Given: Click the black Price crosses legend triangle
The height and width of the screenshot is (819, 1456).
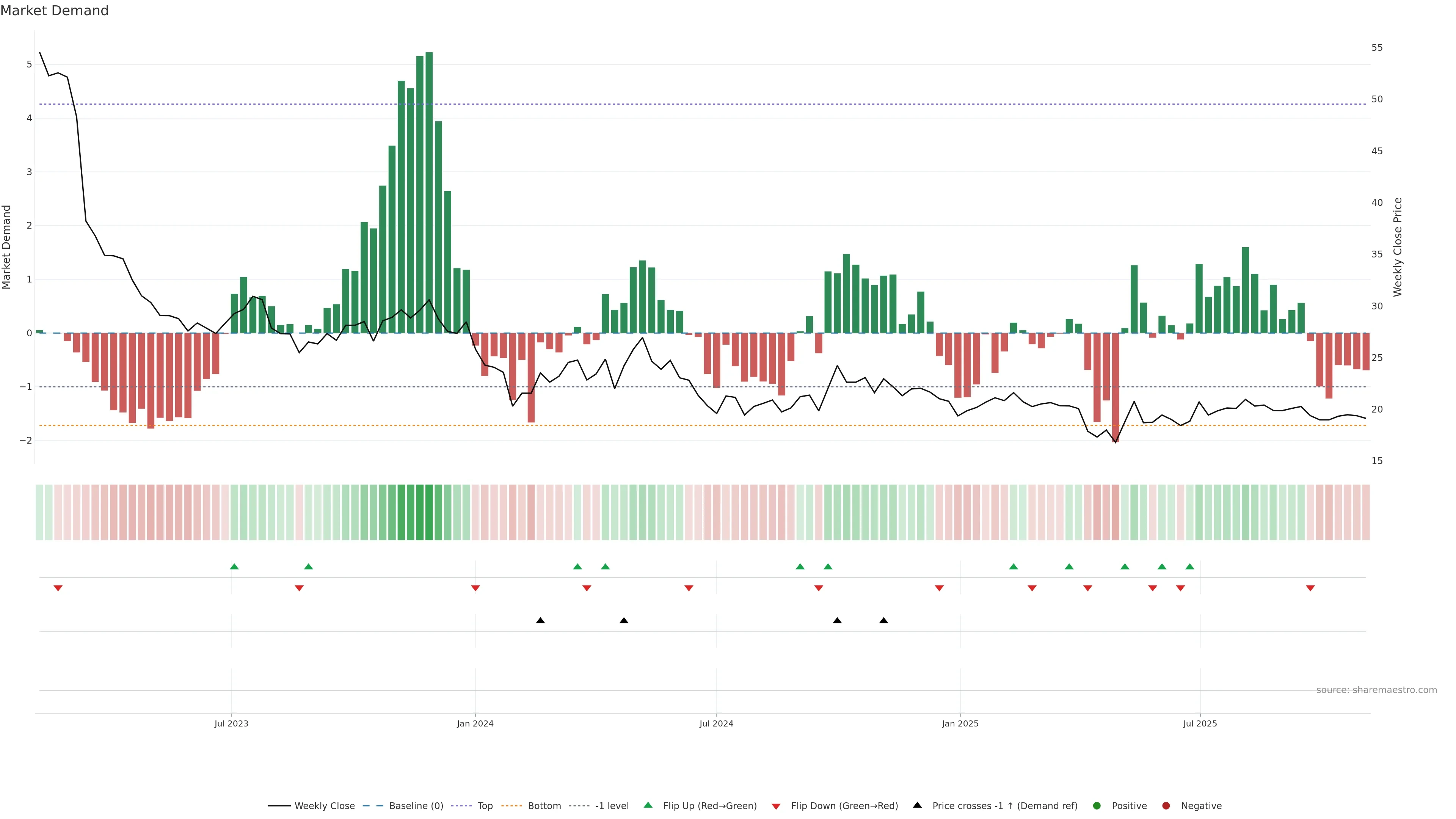Looking at the screenshot, I should pos(917,805).
